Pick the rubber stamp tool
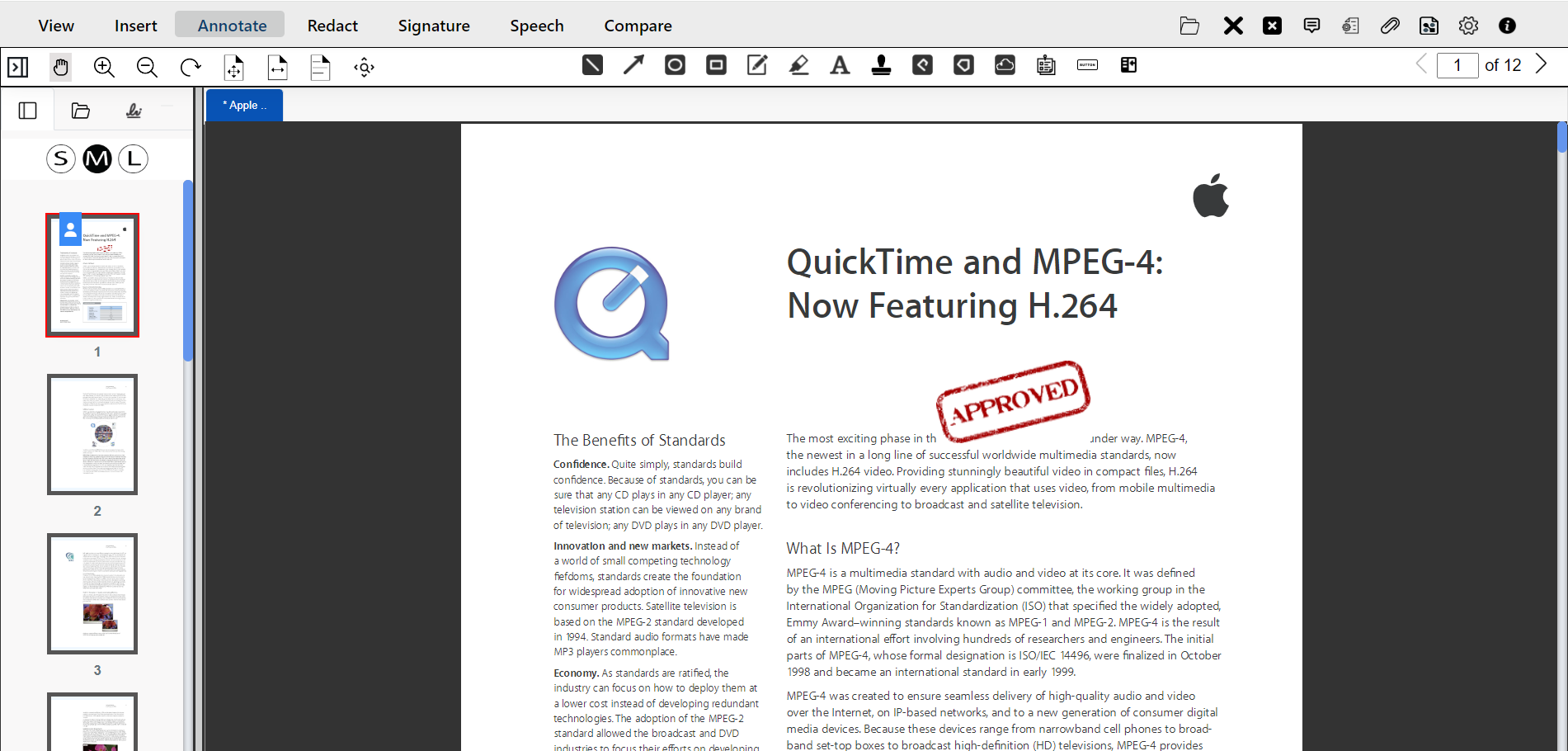 tap(881, 65)
